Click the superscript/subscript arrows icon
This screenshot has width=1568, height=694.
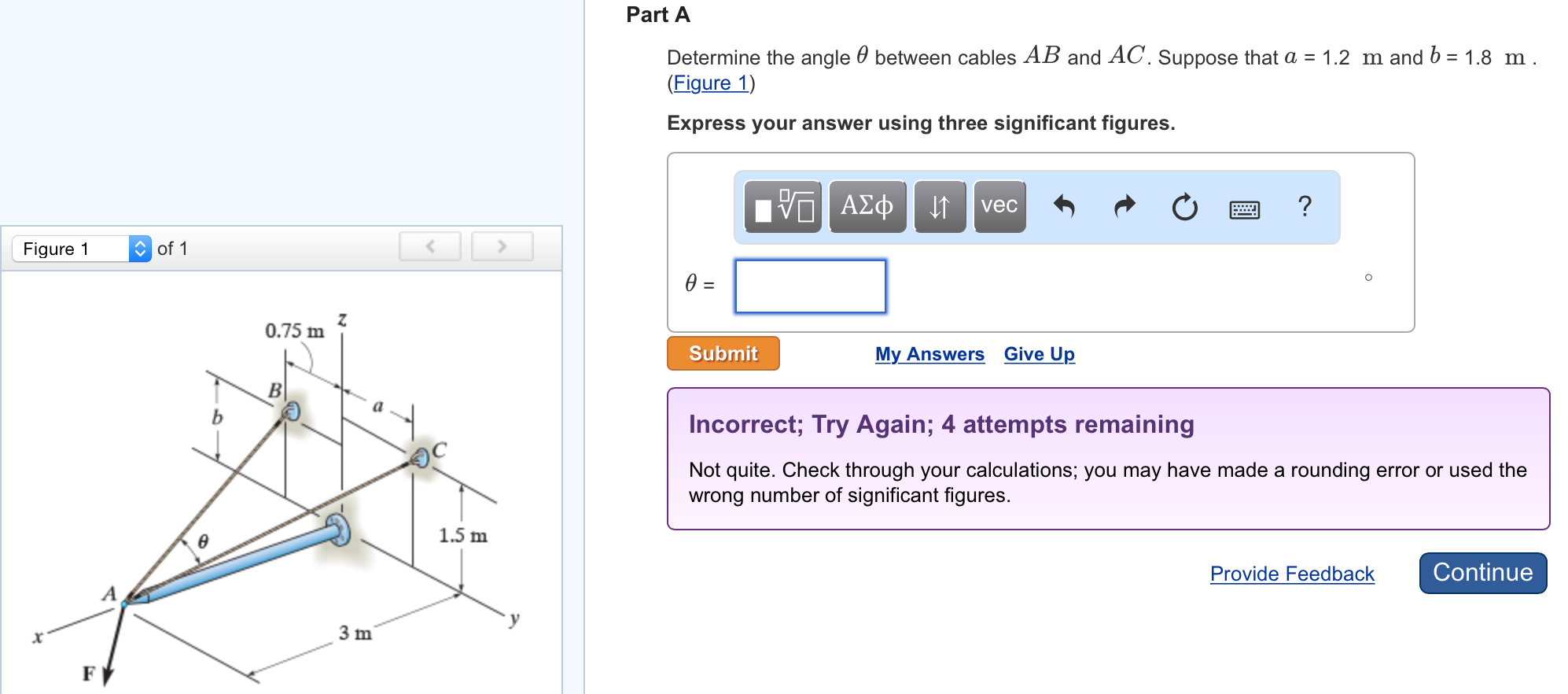pos(940,207)
